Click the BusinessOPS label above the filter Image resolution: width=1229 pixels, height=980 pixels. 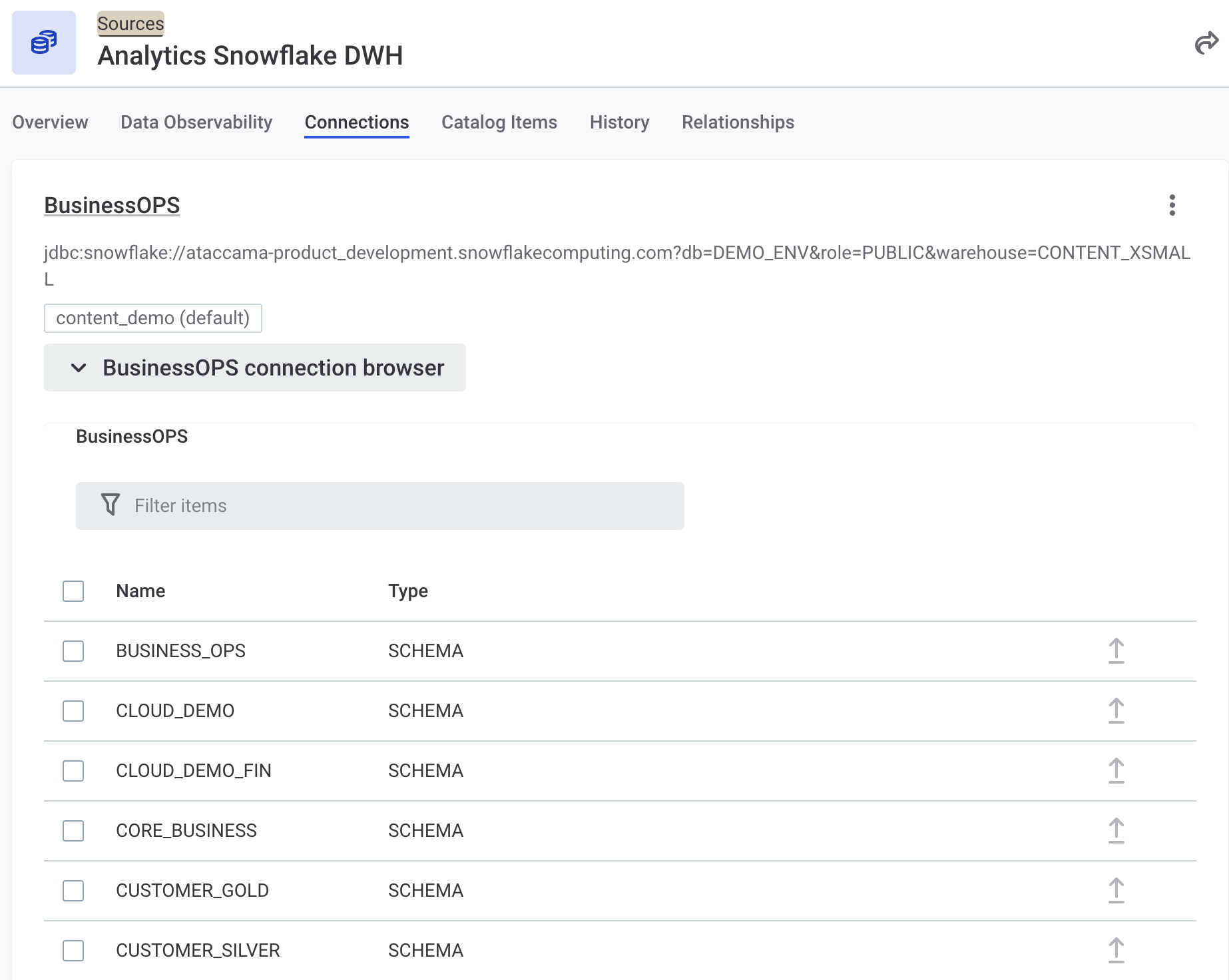132,437
